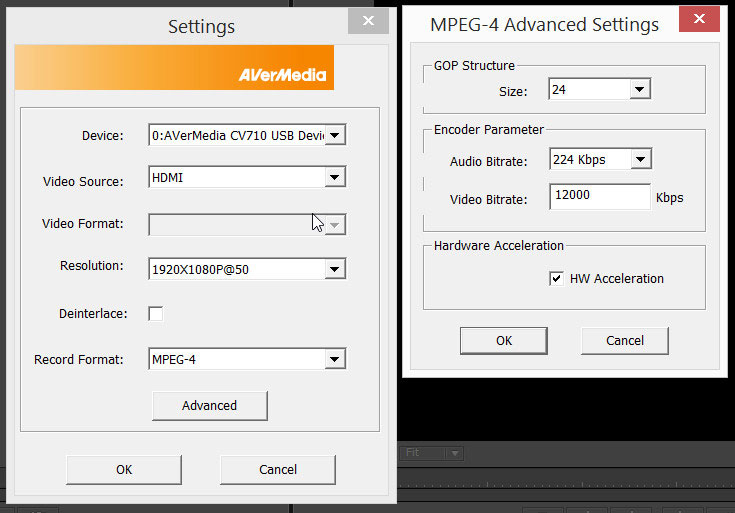
Task: Open the disabled Video Format dropdown
Action: (247, 225)
